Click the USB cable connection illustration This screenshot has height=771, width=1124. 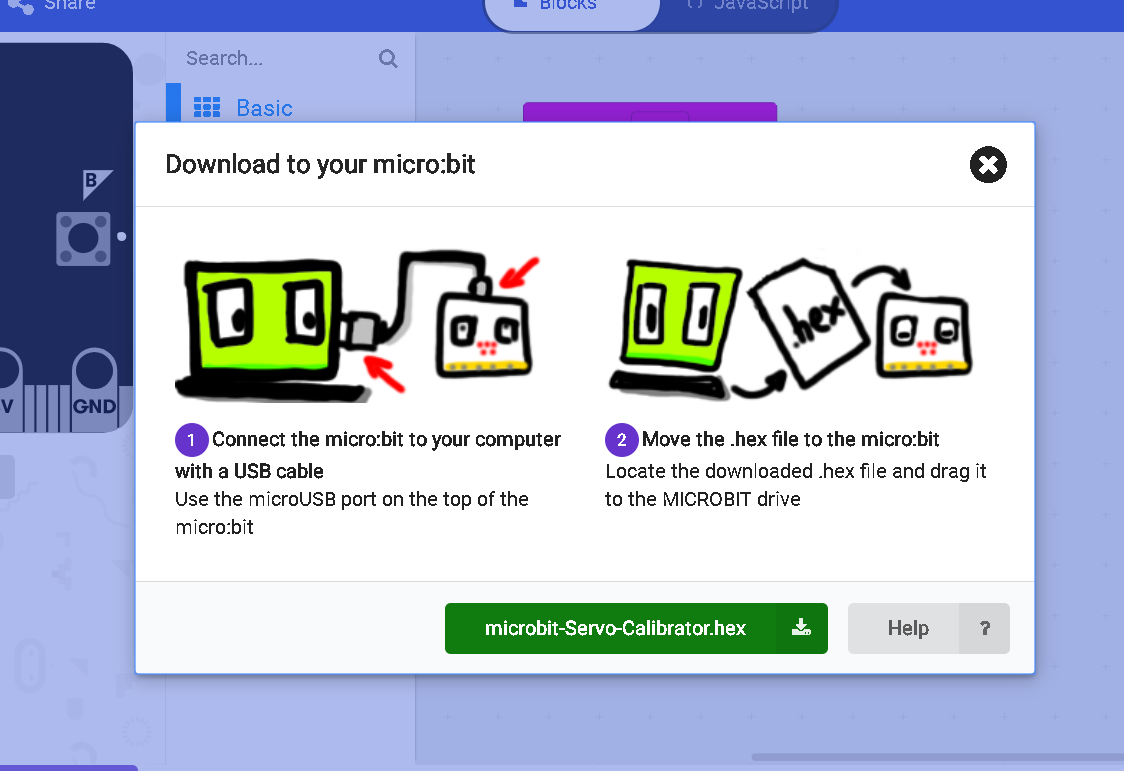[x=357, y=325]
